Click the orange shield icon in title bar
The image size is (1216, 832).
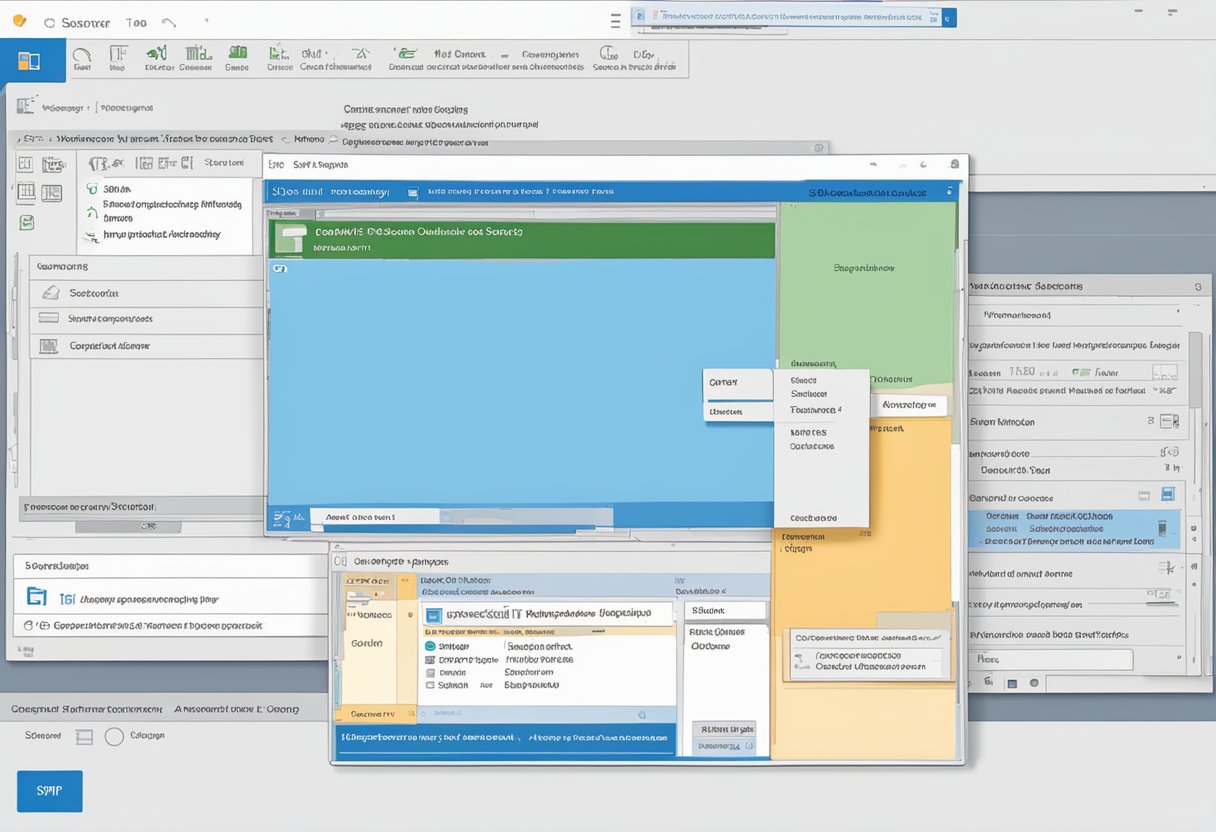pos(18,21)
